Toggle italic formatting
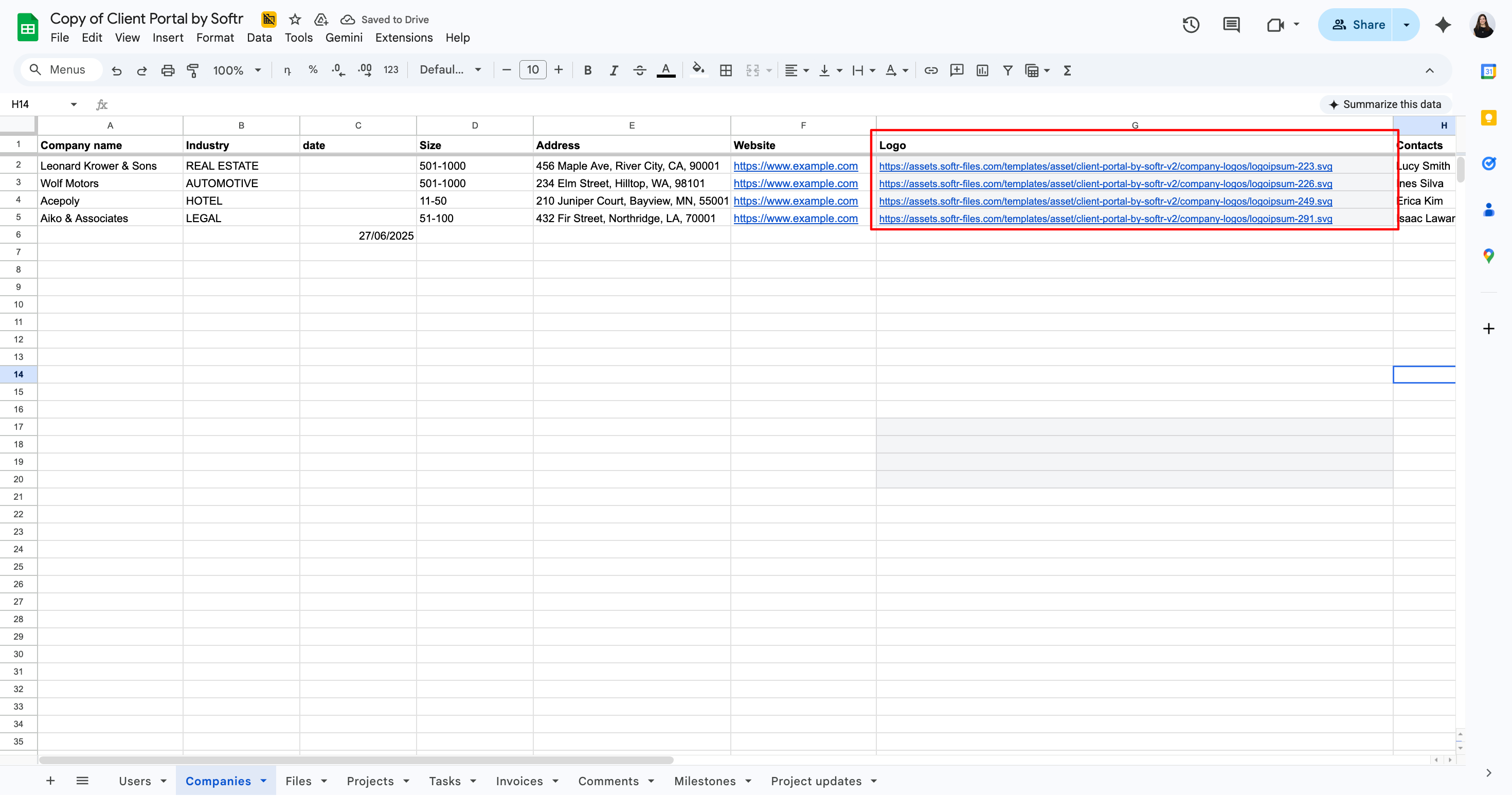The image size is (1512, 796). click(x=614, y=70)
